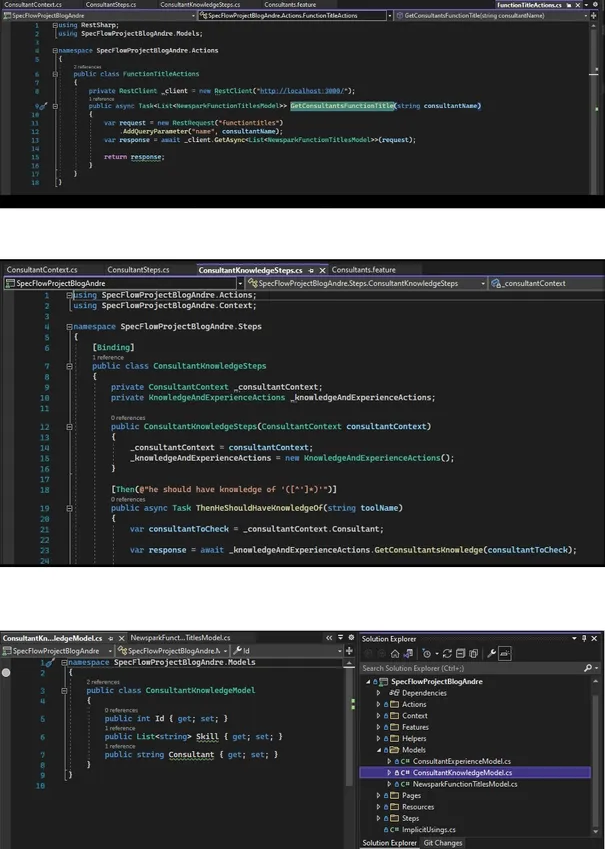
Task: Collapse the ConsultantKnowledgeSteps class outline
Action: tap(69, 367)
